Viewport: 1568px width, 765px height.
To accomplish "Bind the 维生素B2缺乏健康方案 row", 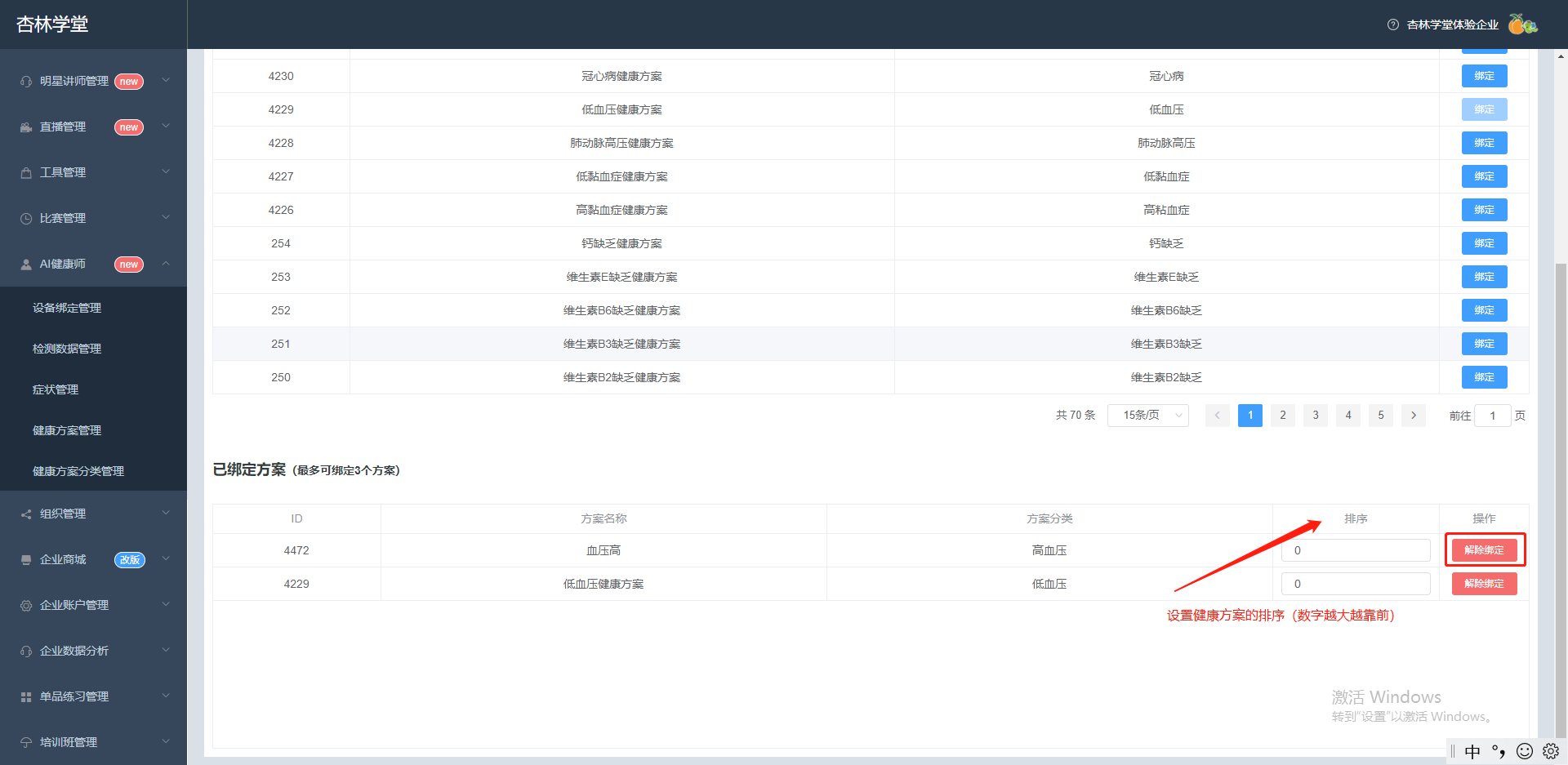I will click(1484, 377).
